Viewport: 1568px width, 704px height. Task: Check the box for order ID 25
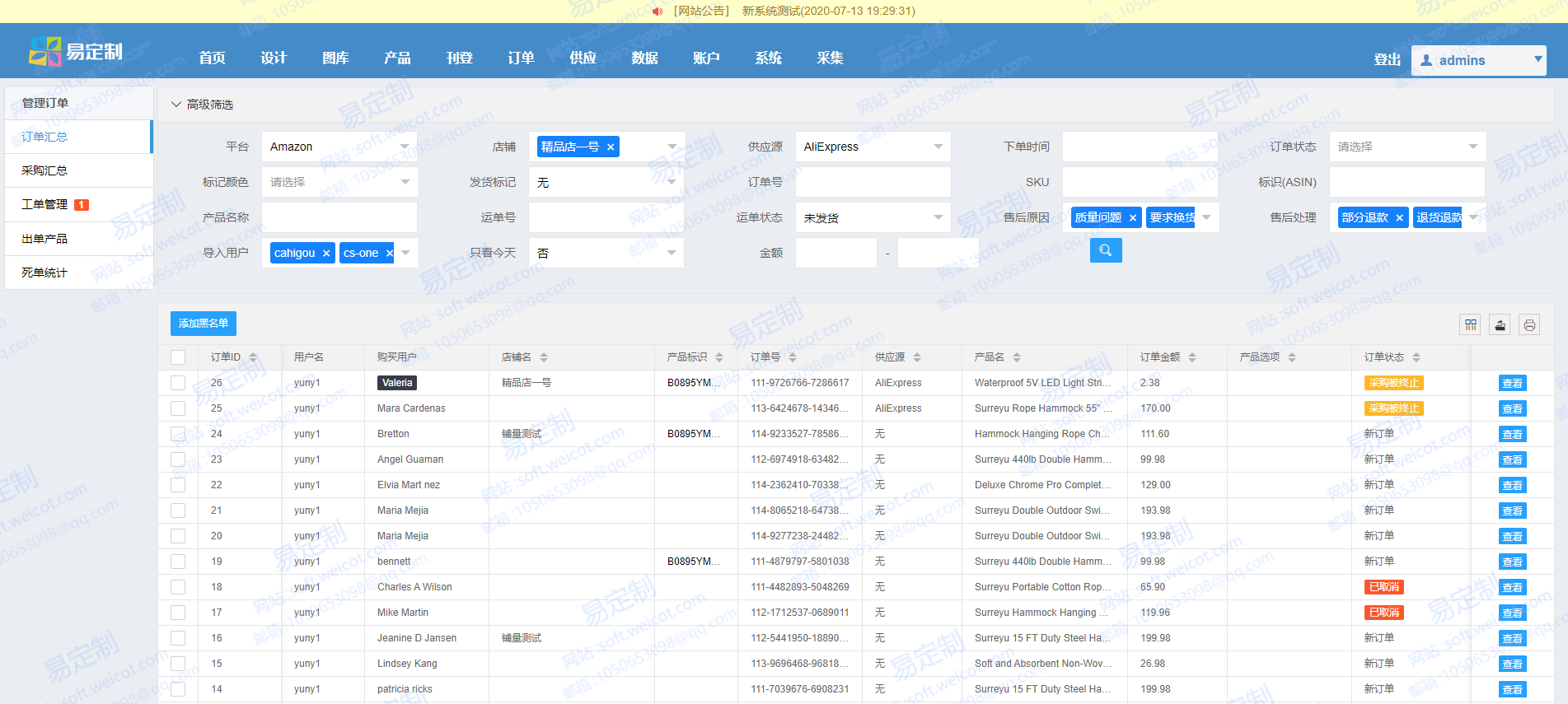(x=178, y=408)
